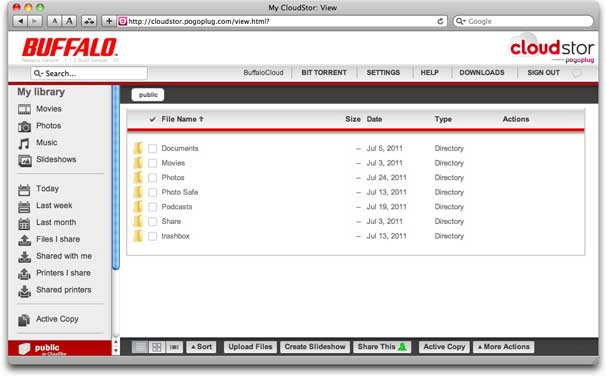Decrease text size with small A

pyautogui.click(x=54, y=21)
